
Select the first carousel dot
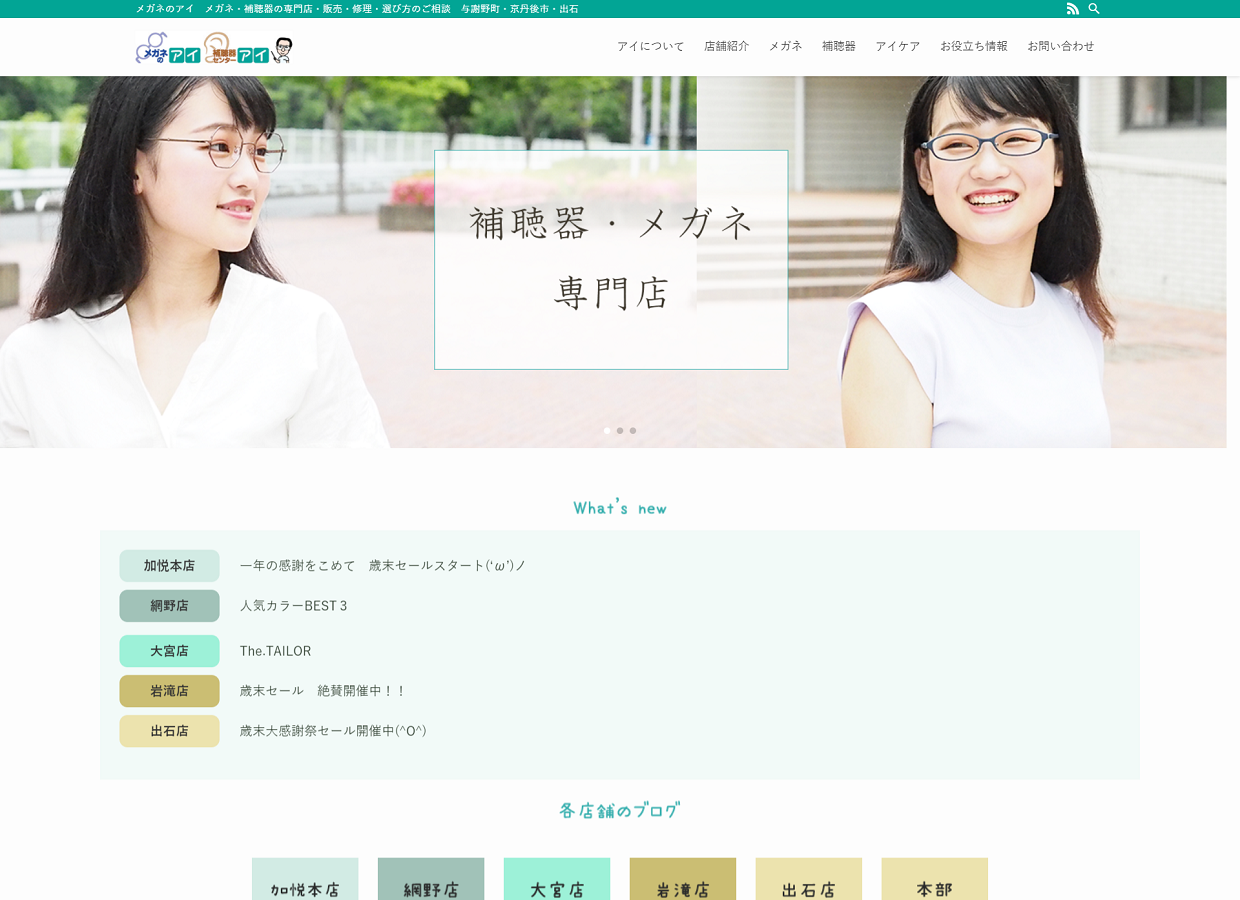pos(607,431)
